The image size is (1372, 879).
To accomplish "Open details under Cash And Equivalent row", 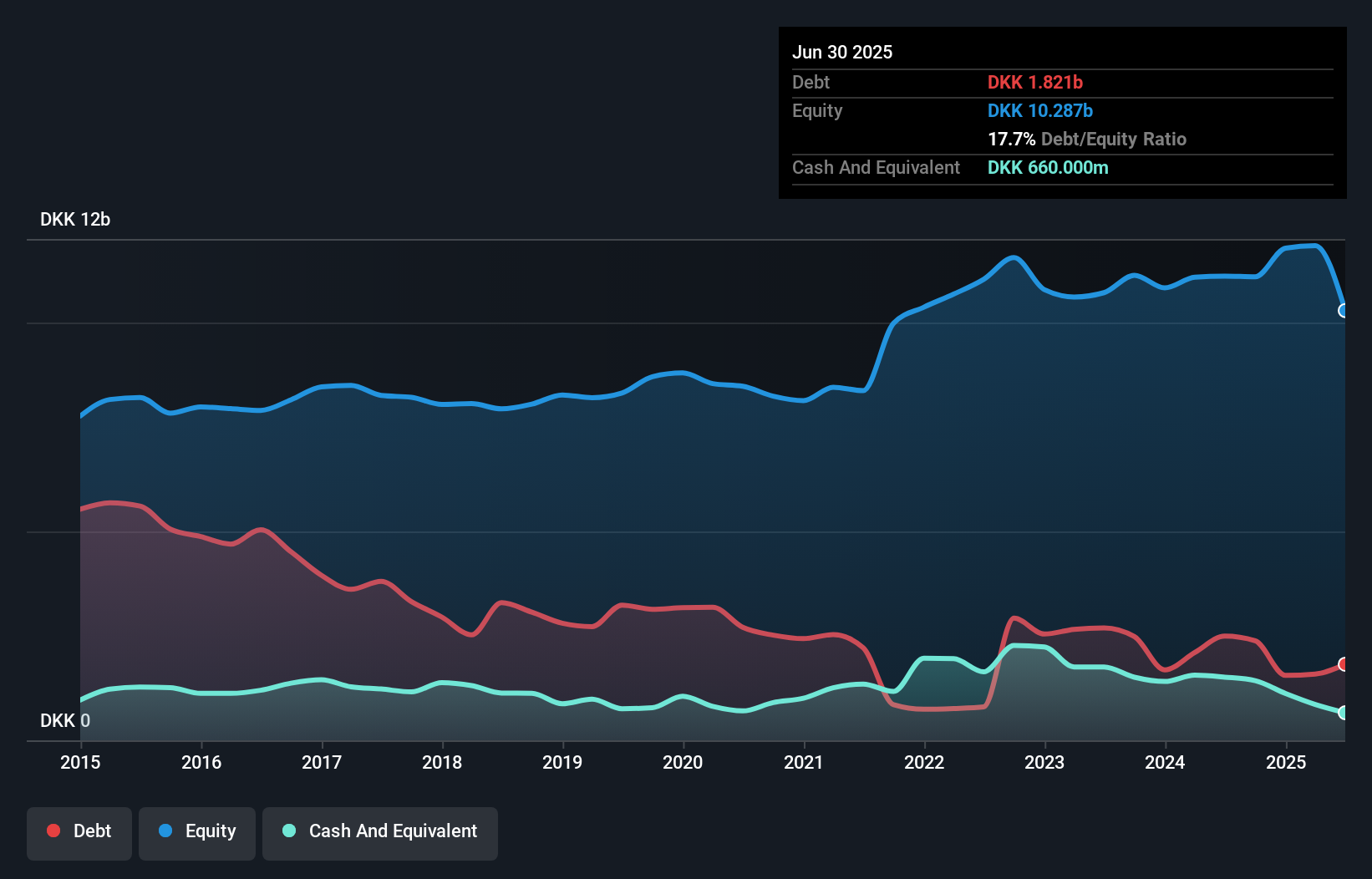I will pos(875,167).
